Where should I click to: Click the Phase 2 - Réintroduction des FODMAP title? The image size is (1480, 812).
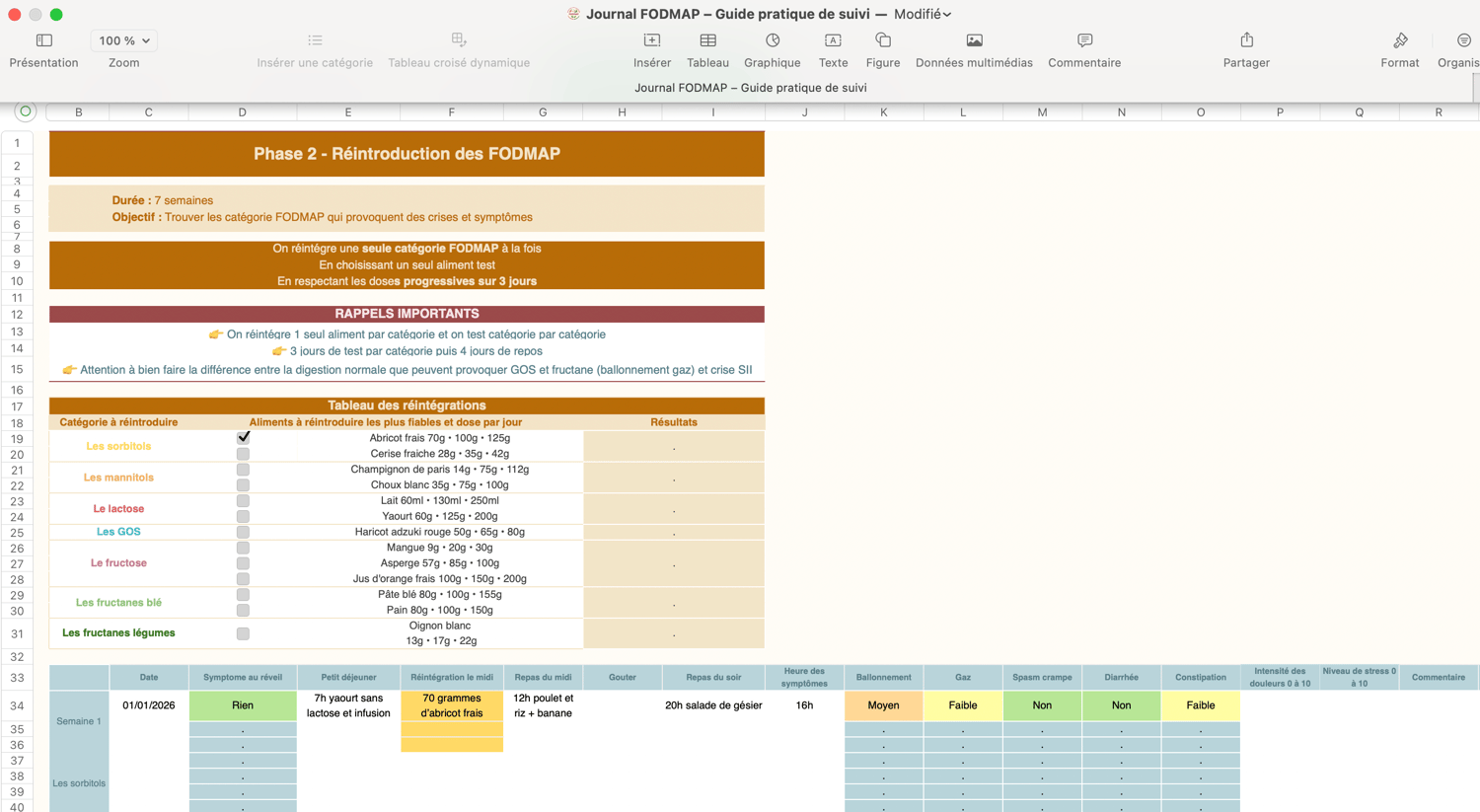(x=407, y=154)
